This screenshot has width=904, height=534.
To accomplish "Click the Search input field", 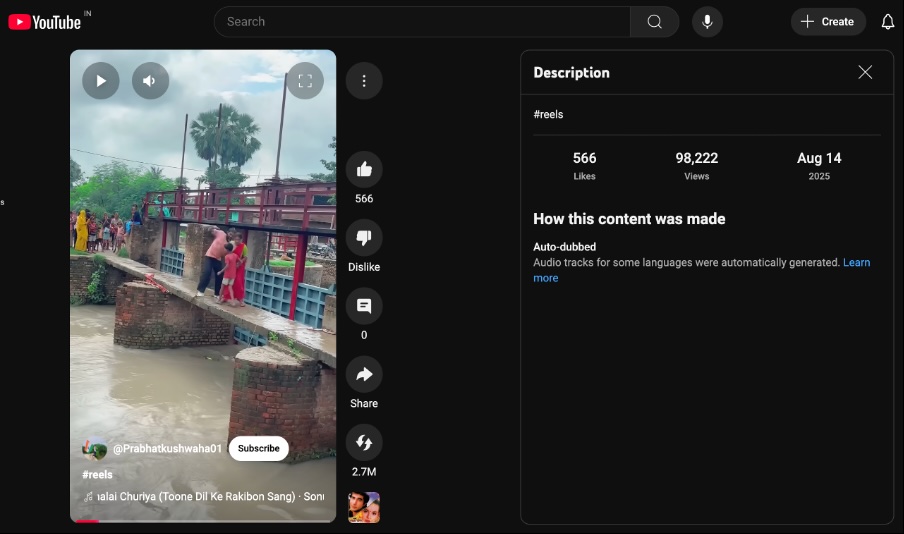I will pos(422,22).
